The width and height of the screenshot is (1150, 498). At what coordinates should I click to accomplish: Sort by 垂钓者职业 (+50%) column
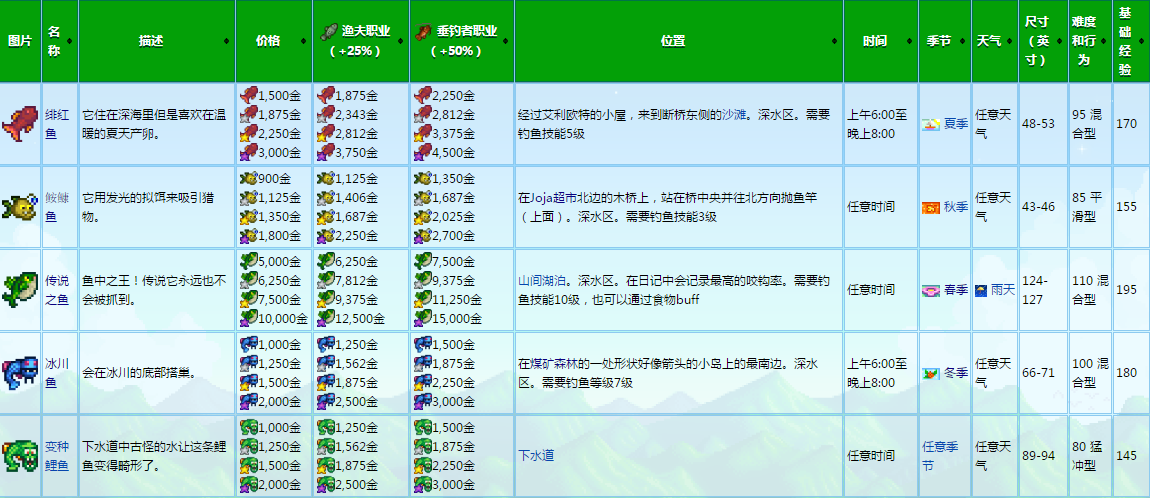(462, 41)
